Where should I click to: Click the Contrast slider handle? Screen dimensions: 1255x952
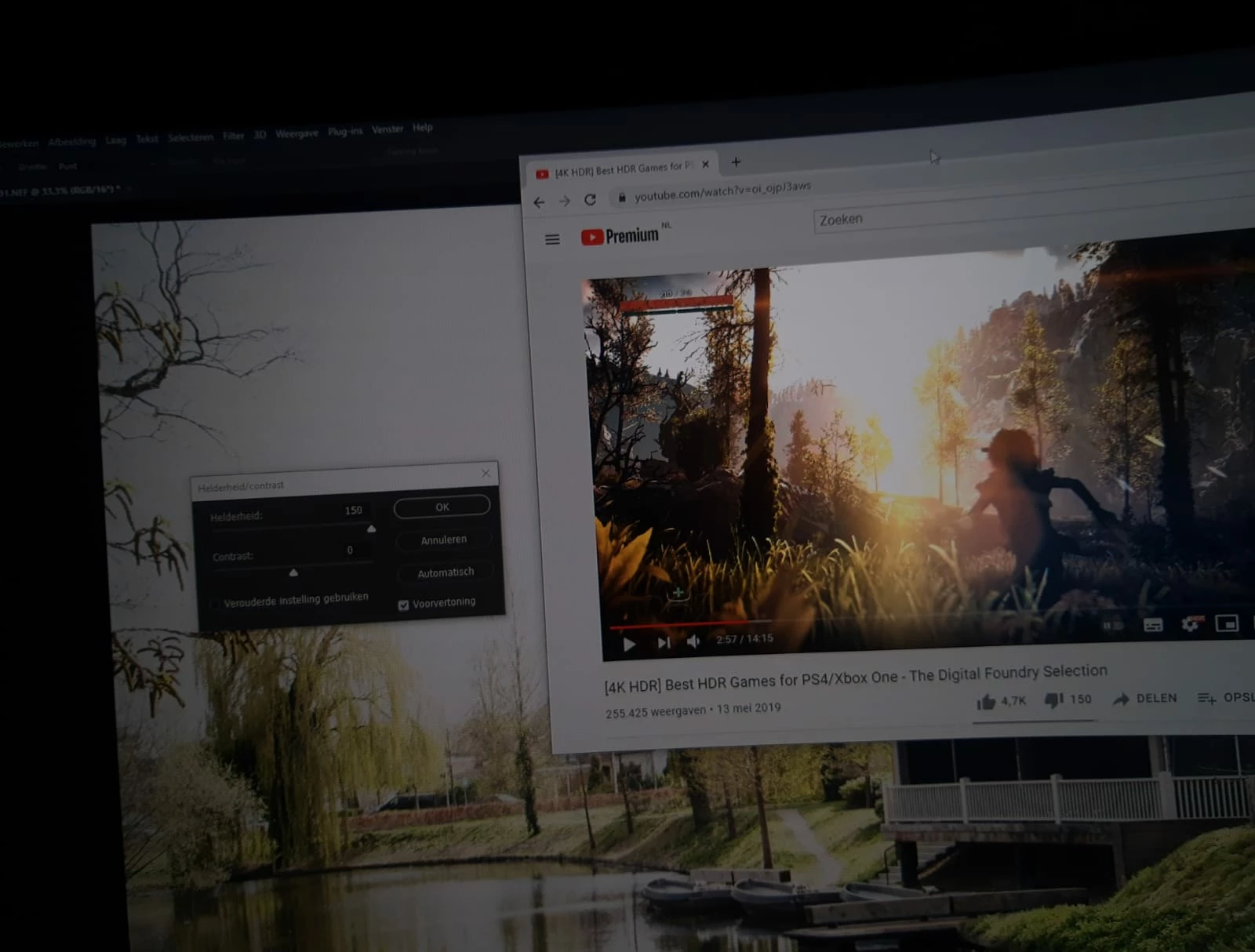tap(293, 573)
